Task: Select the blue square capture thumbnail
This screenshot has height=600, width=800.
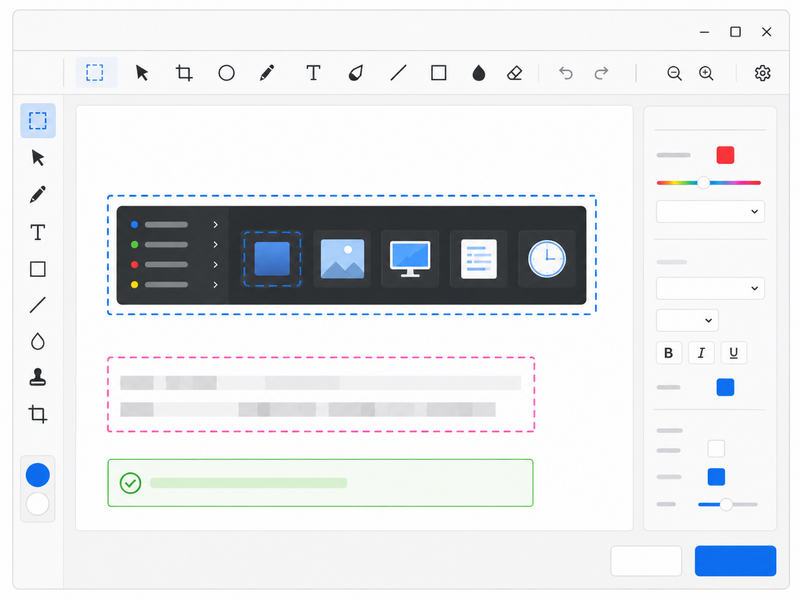Action: click(272, 259)
